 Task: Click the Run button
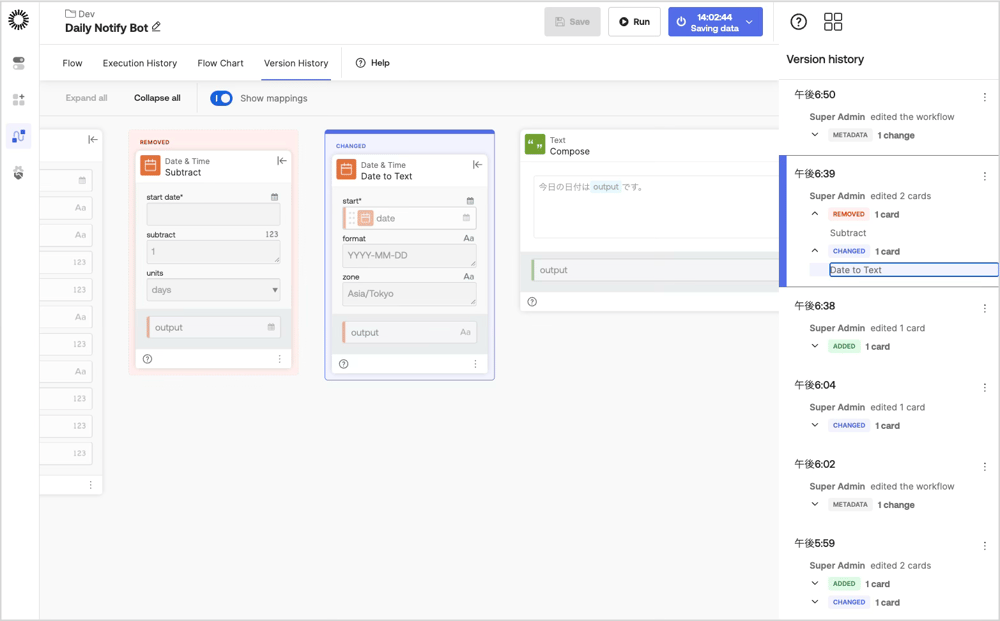[634, 22]
